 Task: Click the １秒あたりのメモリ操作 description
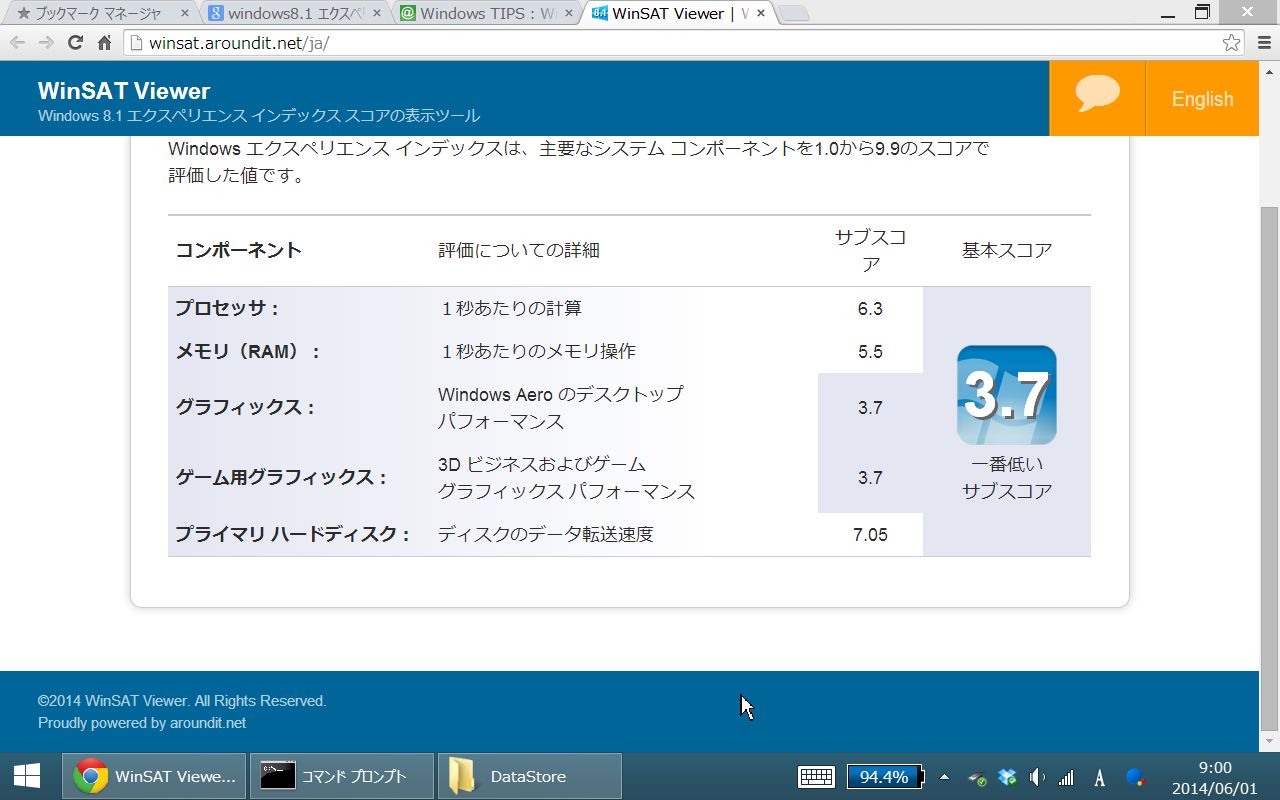(537, 352)
